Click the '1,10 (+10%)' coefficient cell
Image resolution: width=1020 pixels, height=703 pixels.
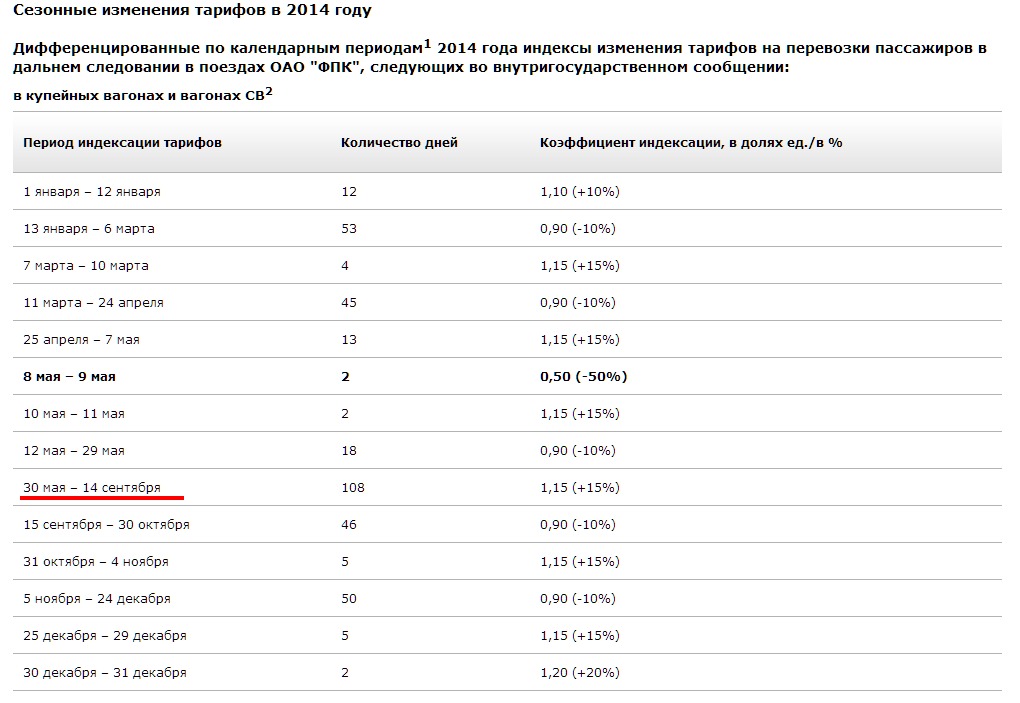tap(580, 191)
